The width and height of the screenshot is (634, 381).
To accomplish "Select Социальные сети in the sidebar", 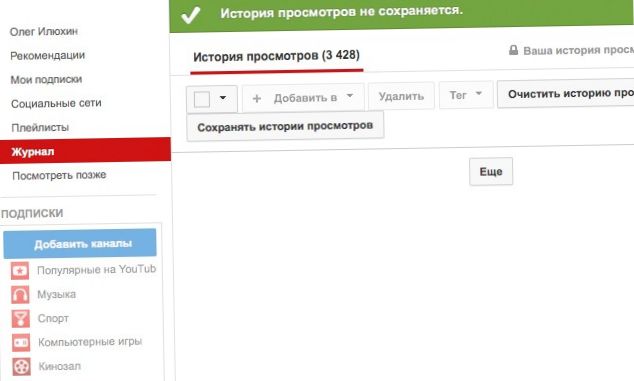I will [x=56, y=104].
